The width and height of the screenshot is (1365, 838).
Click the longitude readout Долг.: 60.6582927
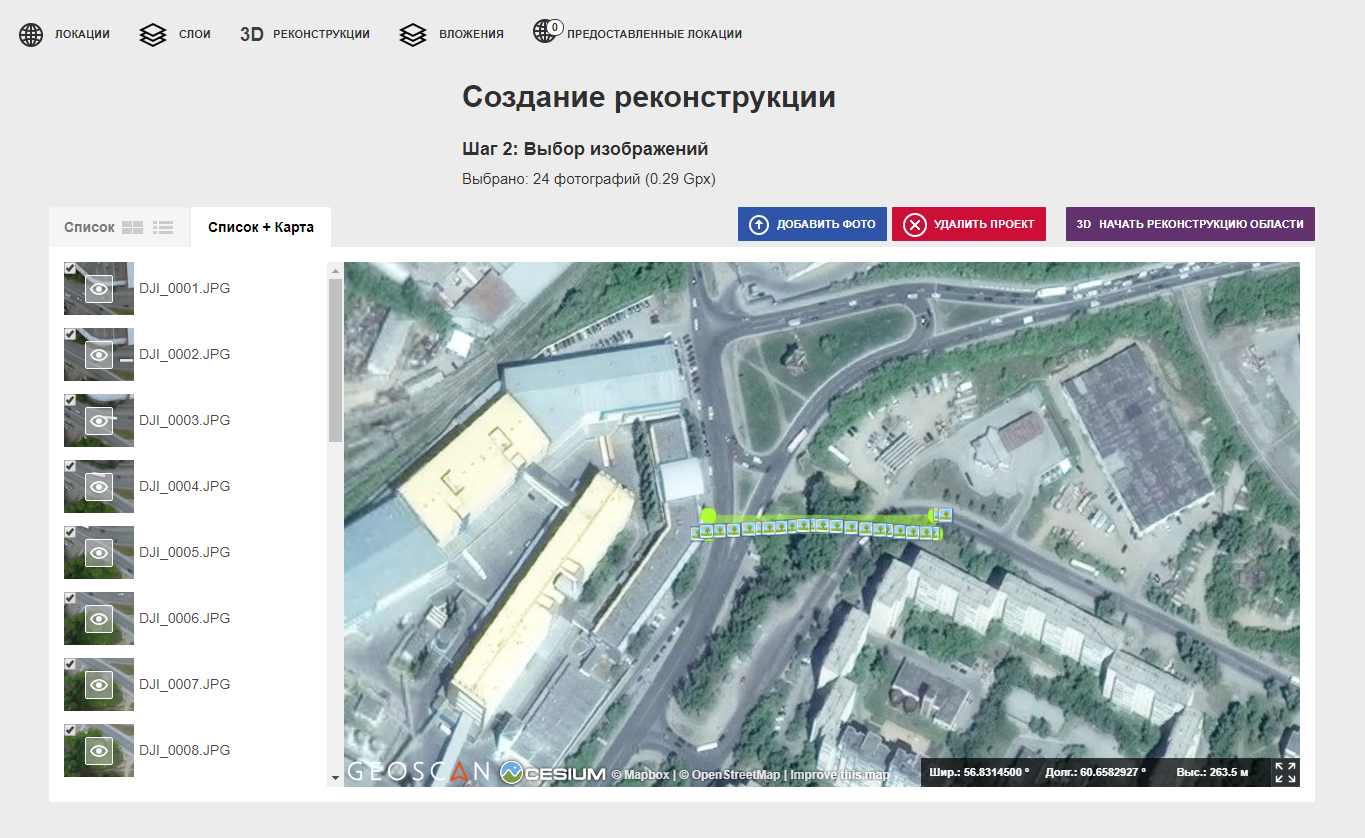tap(1096, 772)
